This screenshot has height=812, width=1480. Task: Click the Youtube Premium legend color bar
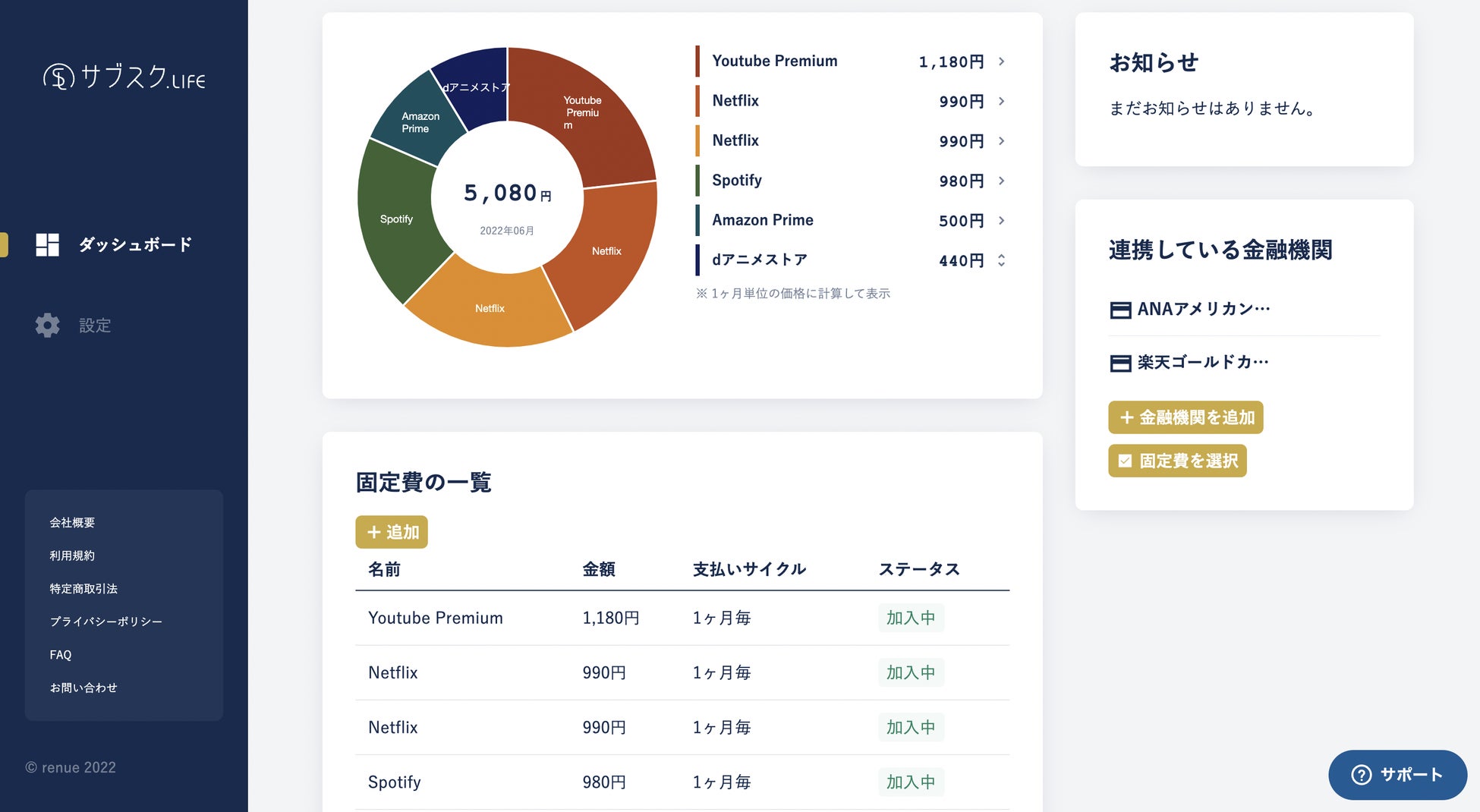(697, 61)
